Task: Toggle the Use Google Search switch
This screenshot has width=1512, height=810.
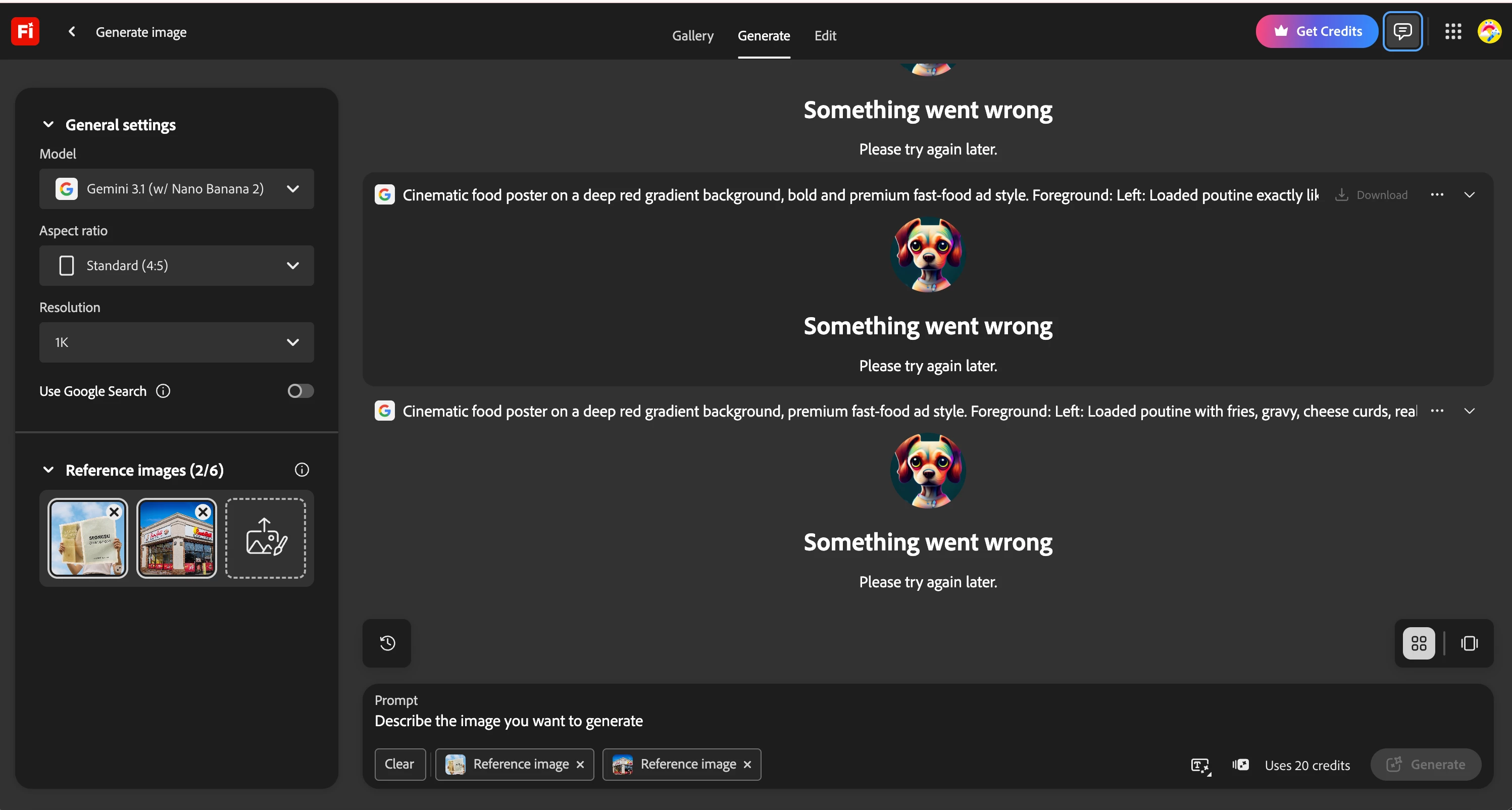Action: click(300, 391)
